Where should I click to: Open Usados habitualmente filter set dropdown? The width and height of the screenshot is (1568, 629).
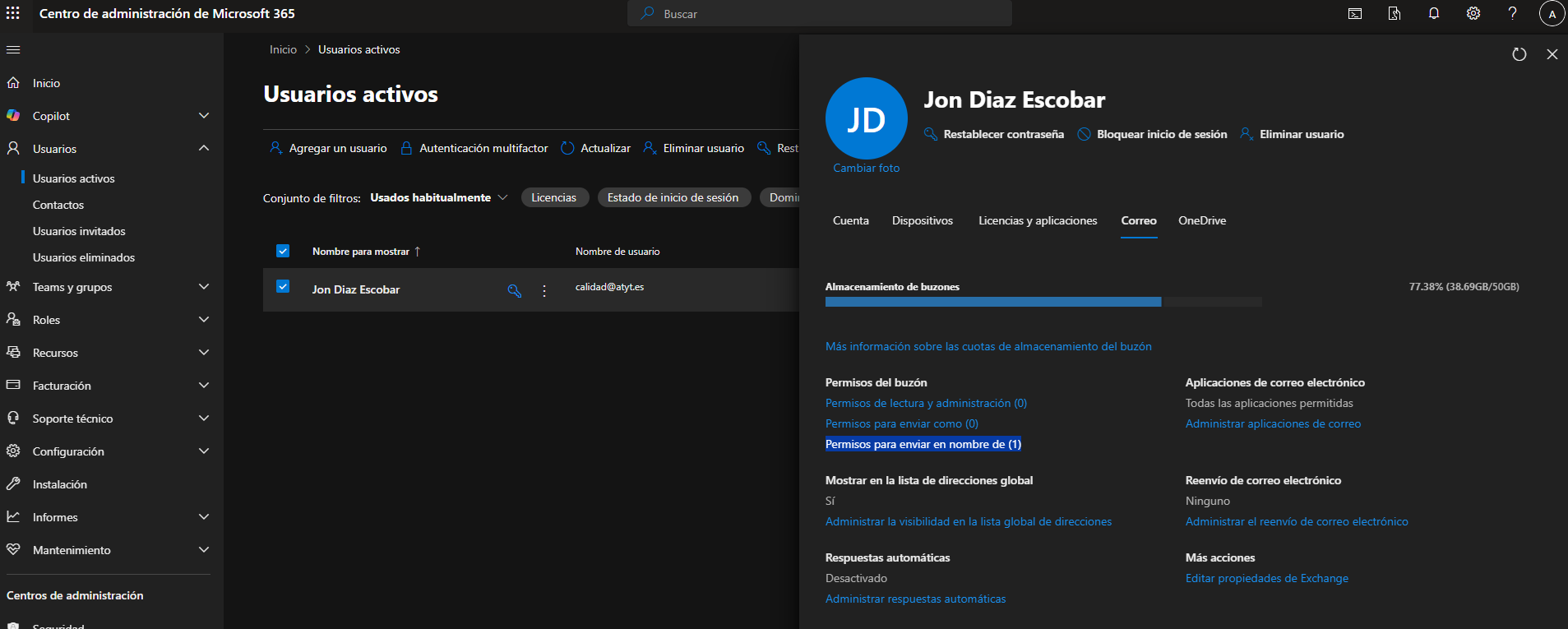click(x=439, y=198)
